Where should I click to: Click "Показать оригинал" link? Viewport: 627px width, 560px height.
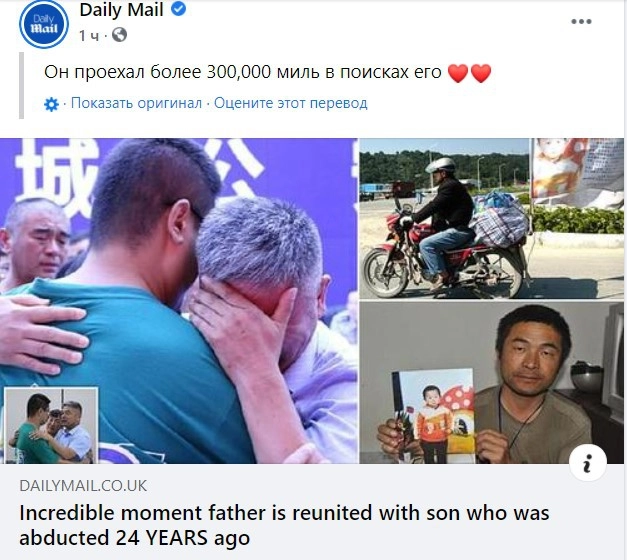click(x=136, y=103)
